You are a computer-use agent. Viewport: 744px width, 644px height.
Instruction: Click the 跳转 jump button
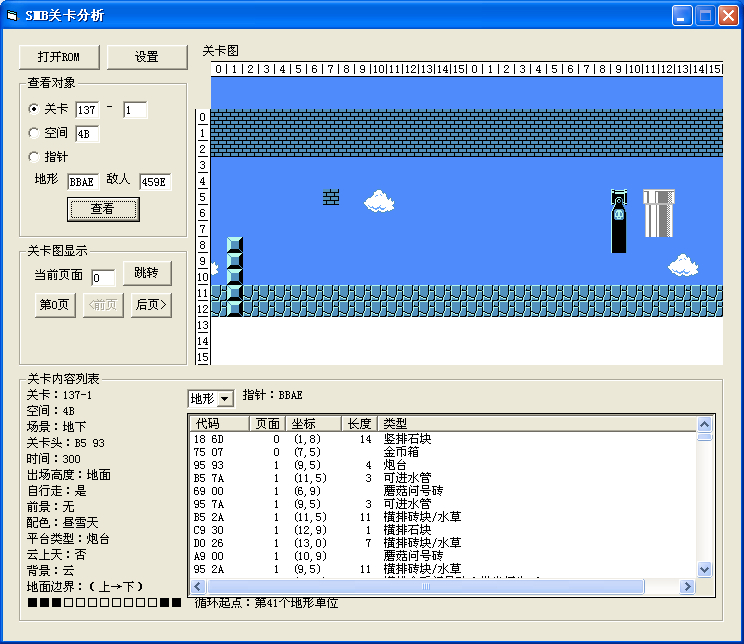click(x=147, y=273)
